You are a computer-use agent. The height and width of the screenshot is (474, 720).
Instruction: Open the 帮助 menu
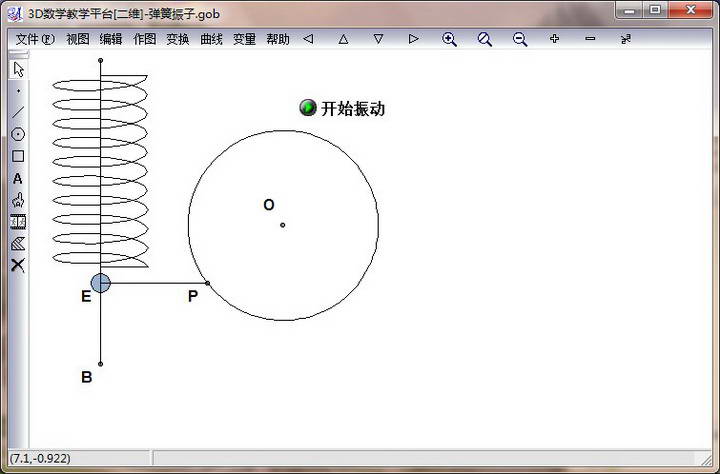click(x=278, y=39)
